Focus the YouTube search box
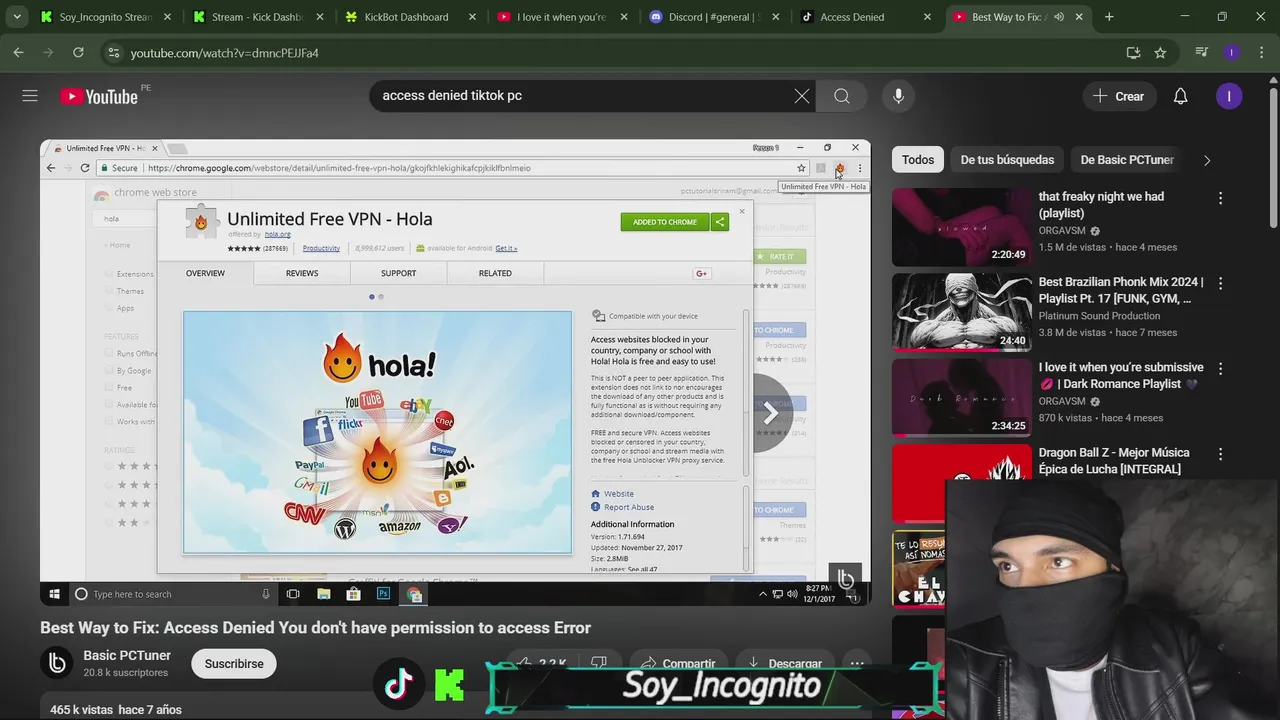 [580, 96]
